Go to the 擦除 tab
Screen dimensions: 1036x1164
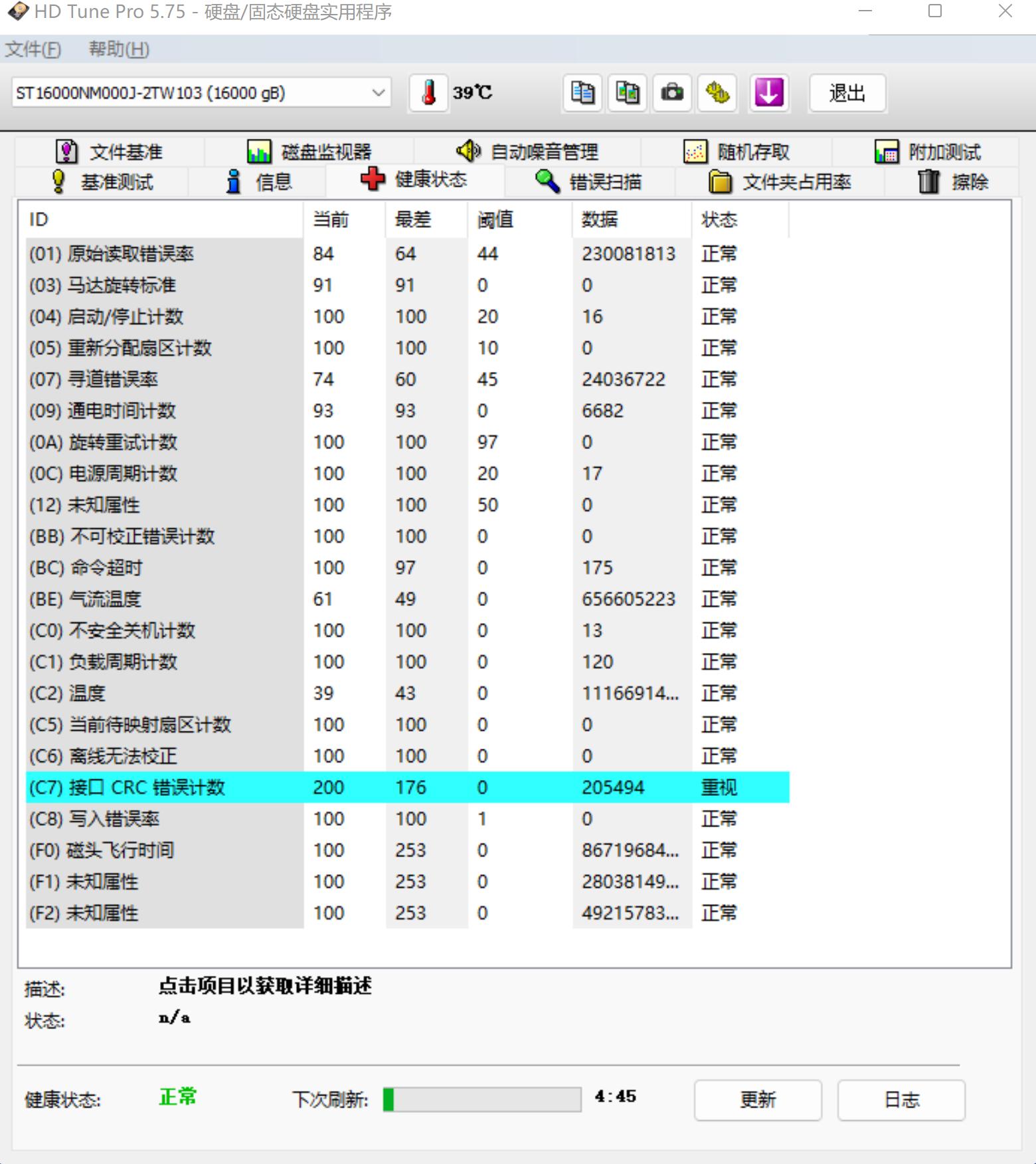click(x=953, y=181)
